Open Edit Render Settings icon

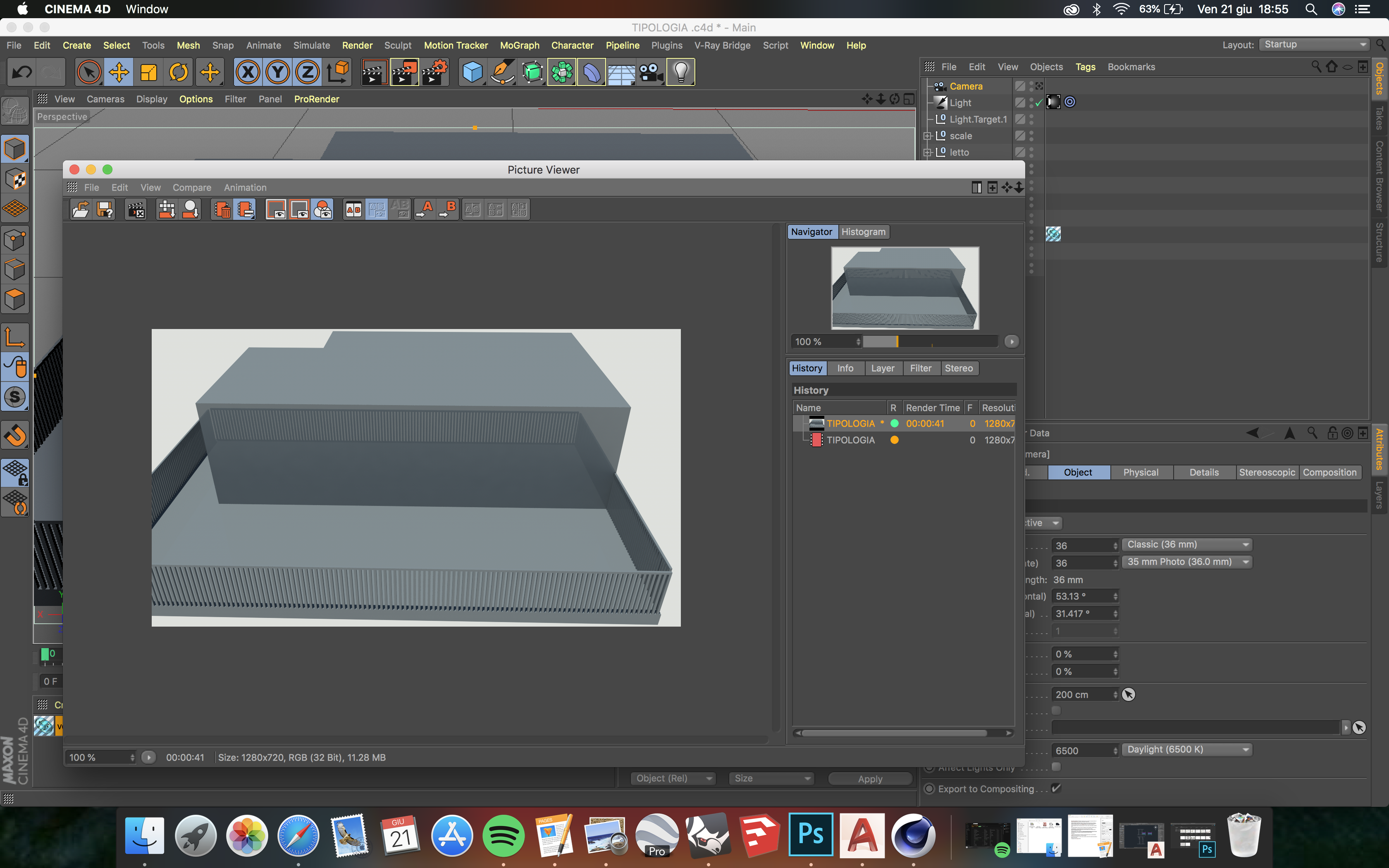click(x=434, y=72)
